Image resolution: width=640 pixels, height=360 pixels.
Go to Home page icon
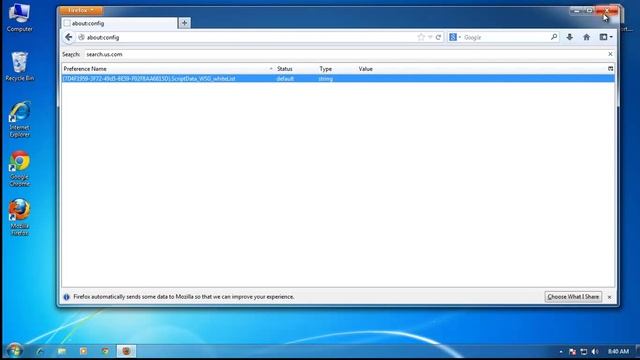(x=587, y=37)
